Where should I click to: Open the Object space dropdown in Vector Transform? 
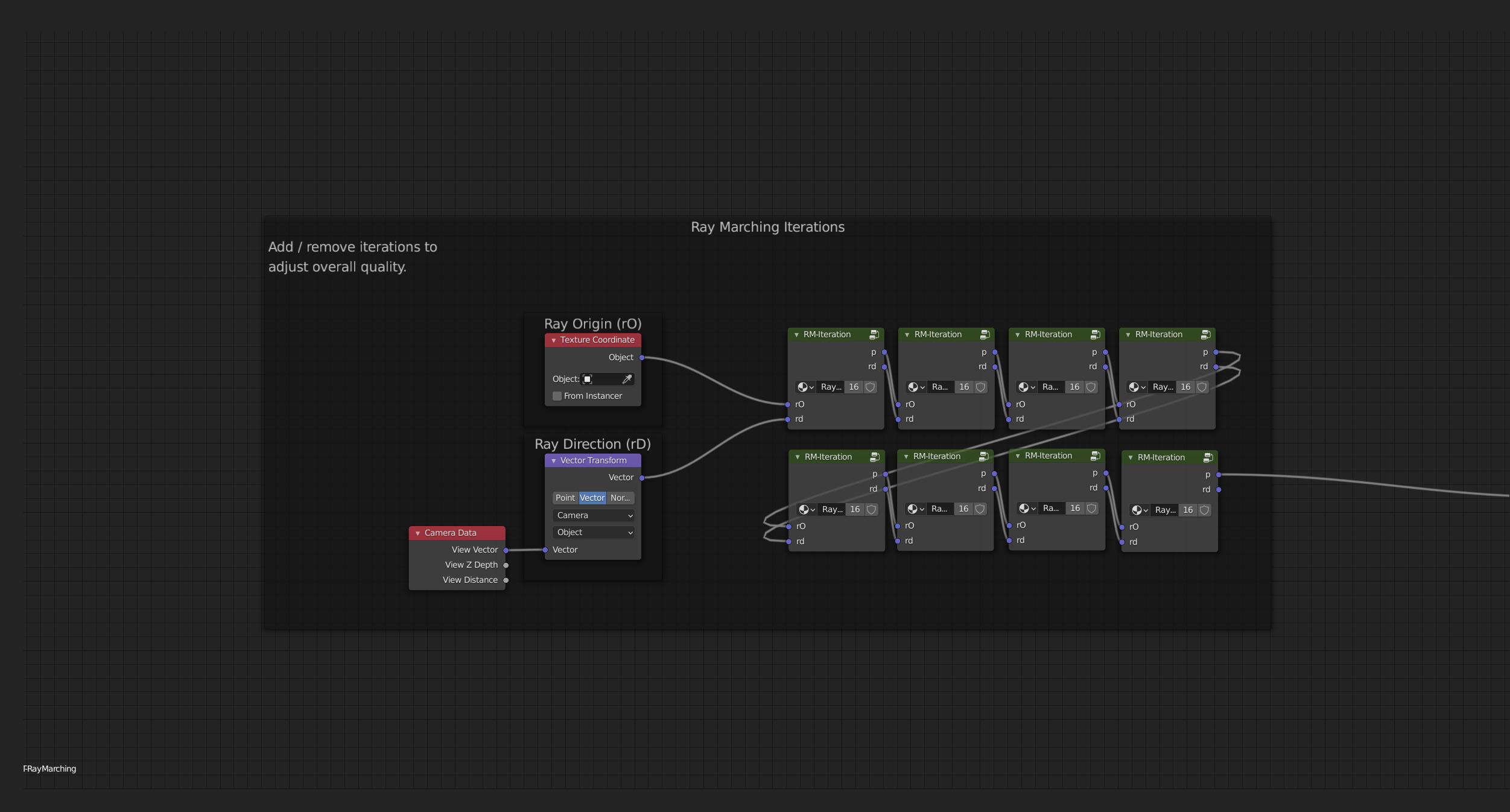point(593,531)
